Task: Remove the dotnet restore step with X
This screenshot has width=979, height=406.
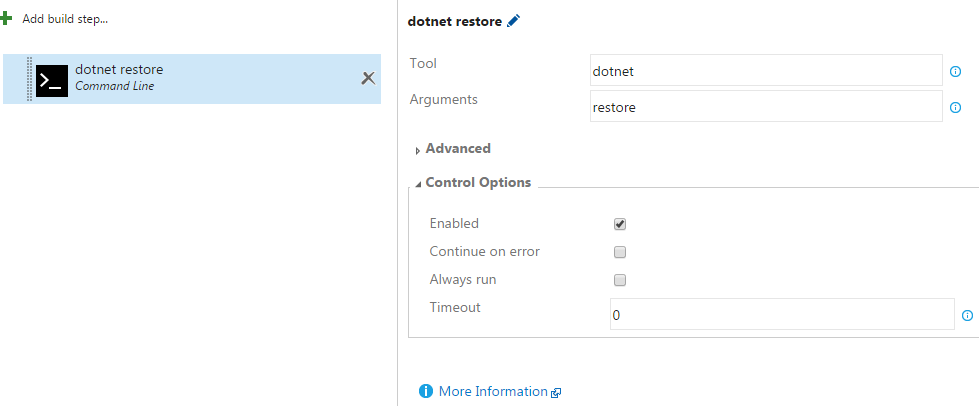Action: 367,78
